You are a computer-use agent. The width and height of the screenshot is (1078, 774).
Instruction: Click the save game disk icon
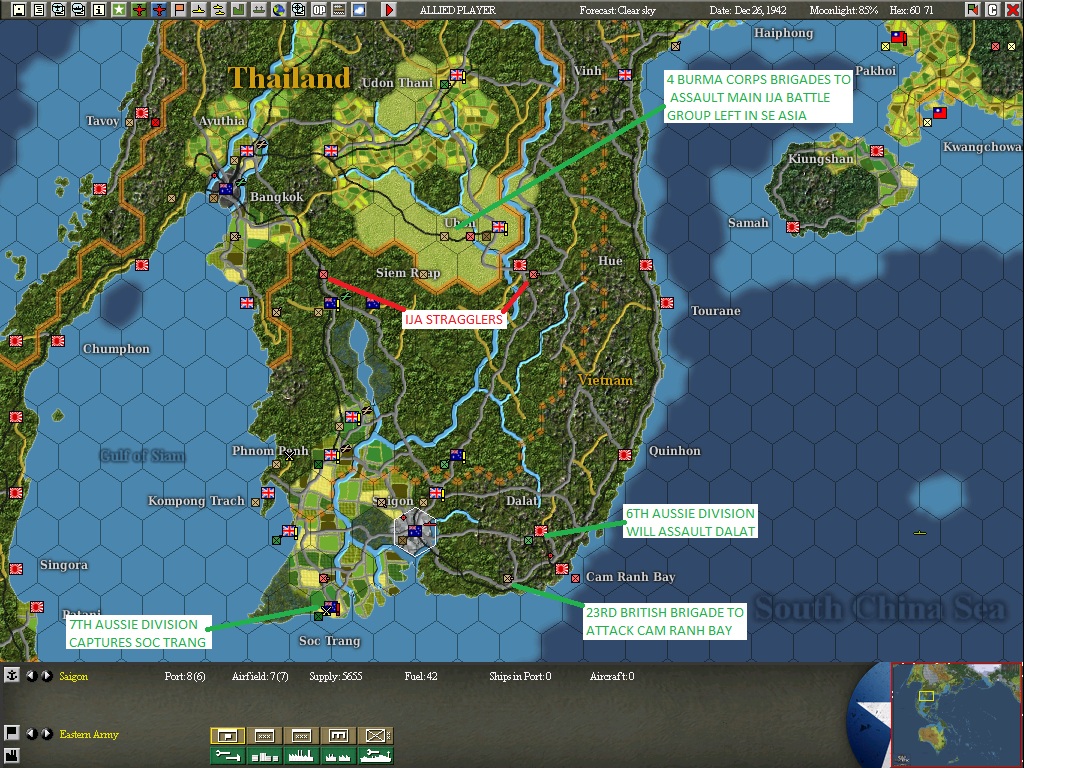tap(19, 10)
